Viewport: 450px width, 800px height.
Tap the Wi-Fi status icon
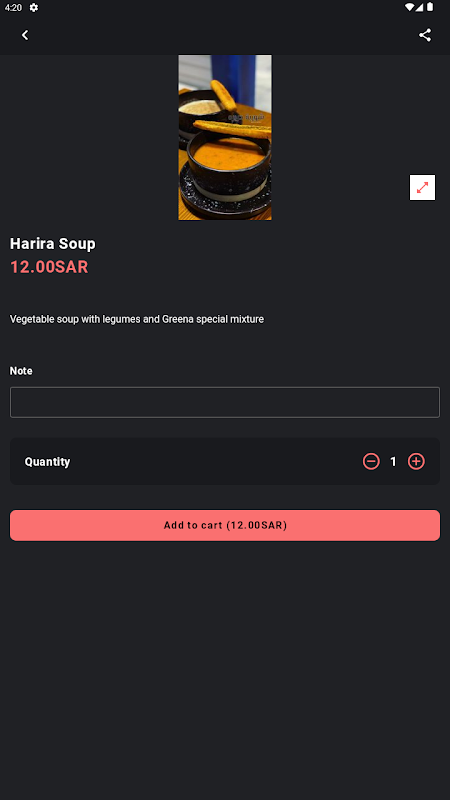coord(409,8)
